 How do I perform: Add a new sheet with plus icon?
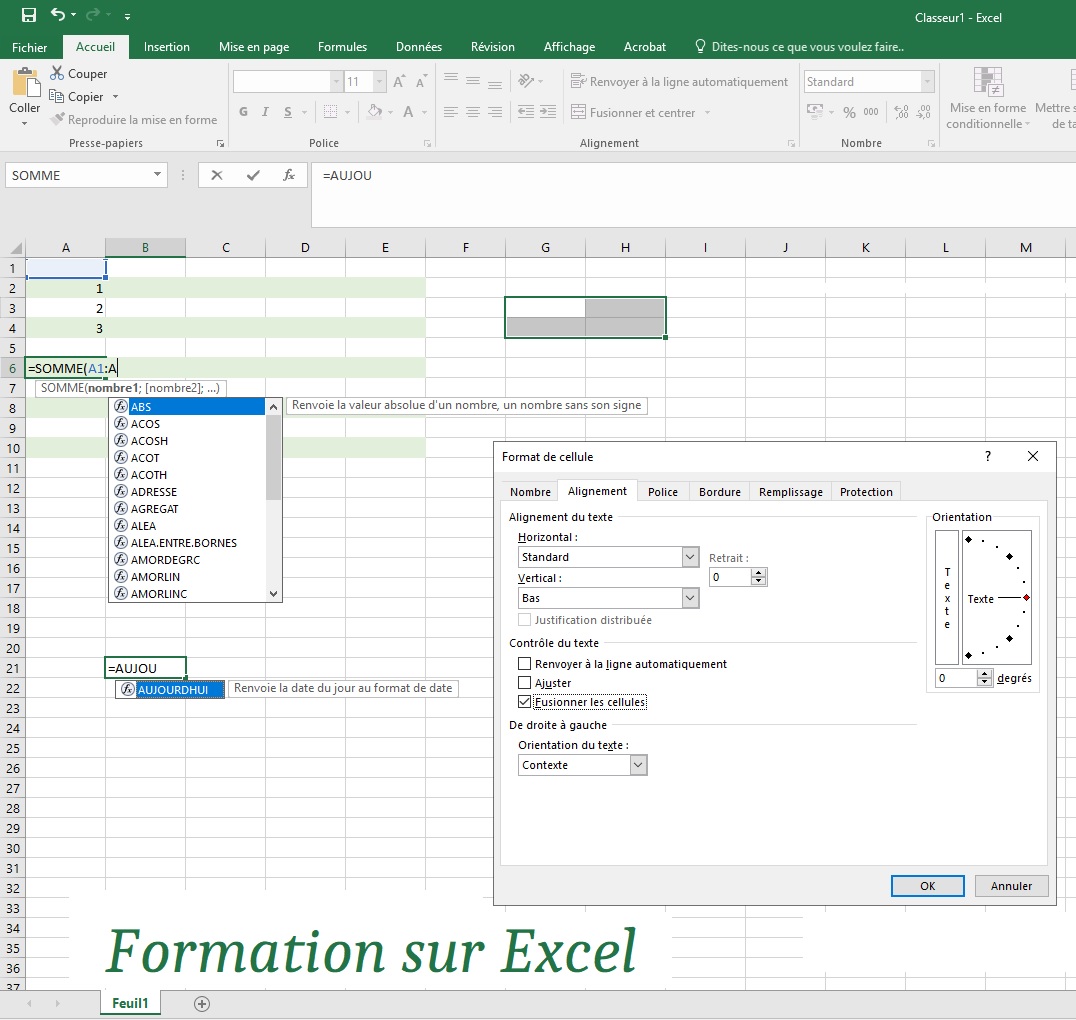(x=202, y=1003)
